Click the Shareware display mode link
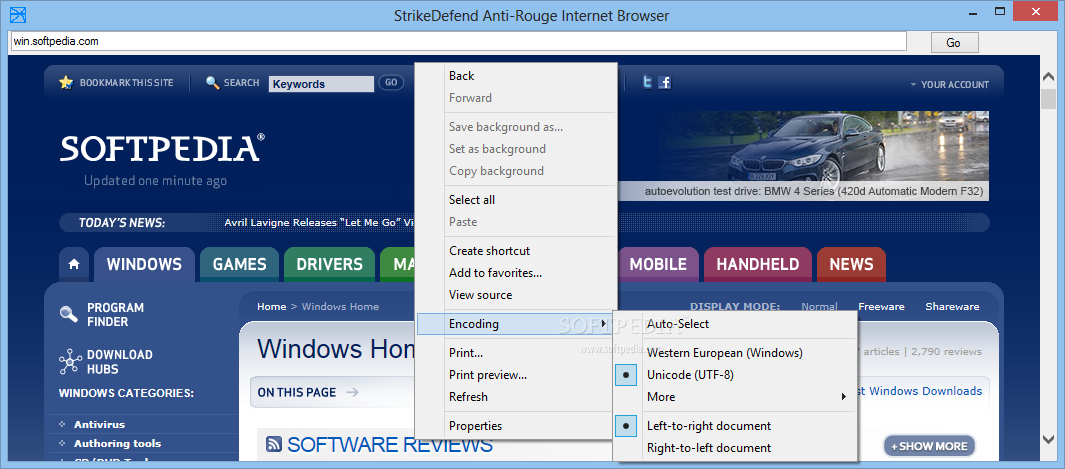The height and width of the screenshot is (469, 1065). click(952, 307)
